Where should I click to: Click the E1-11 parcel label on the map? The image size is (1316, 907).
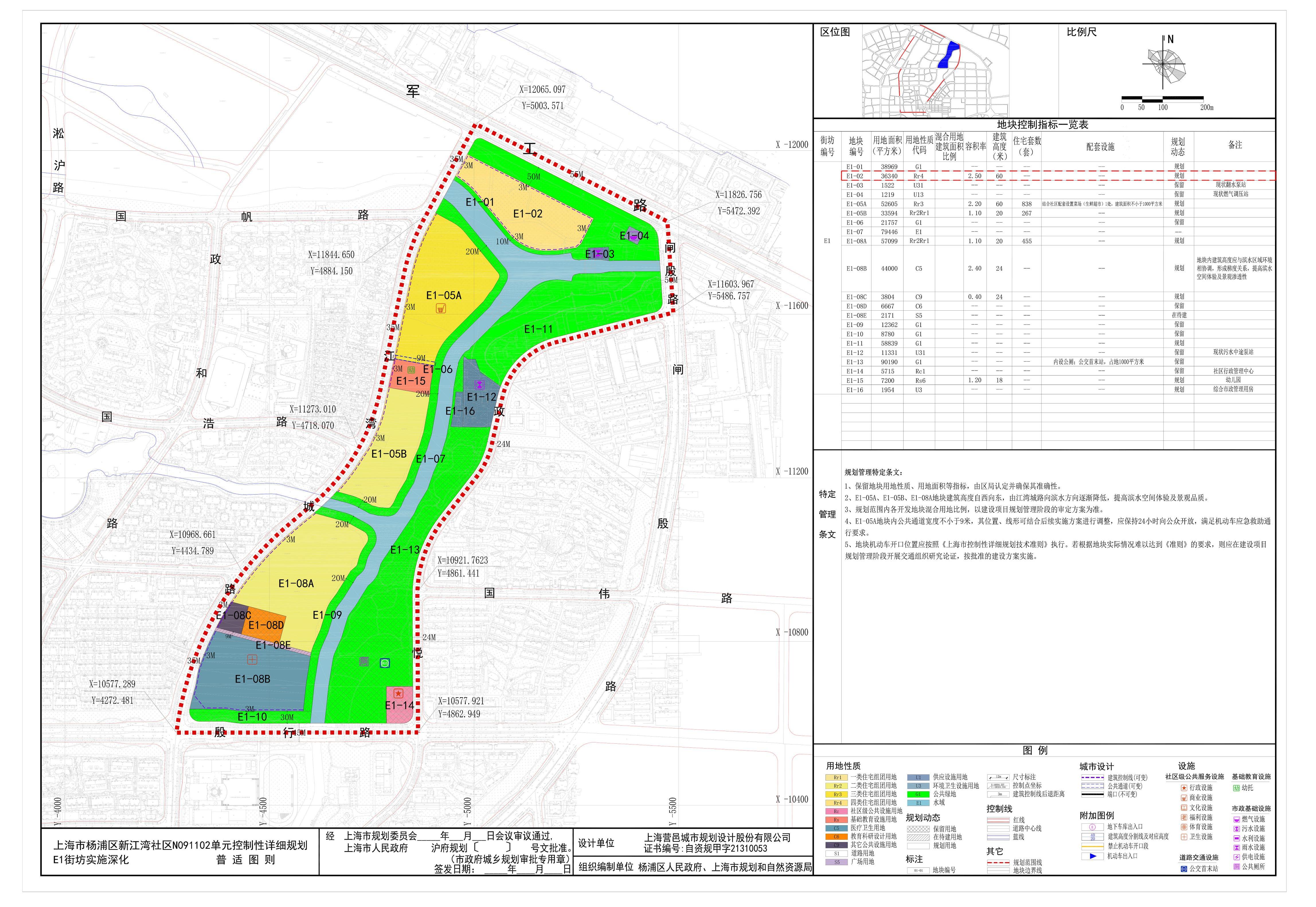pyautogui.click(x=538, y=329)
